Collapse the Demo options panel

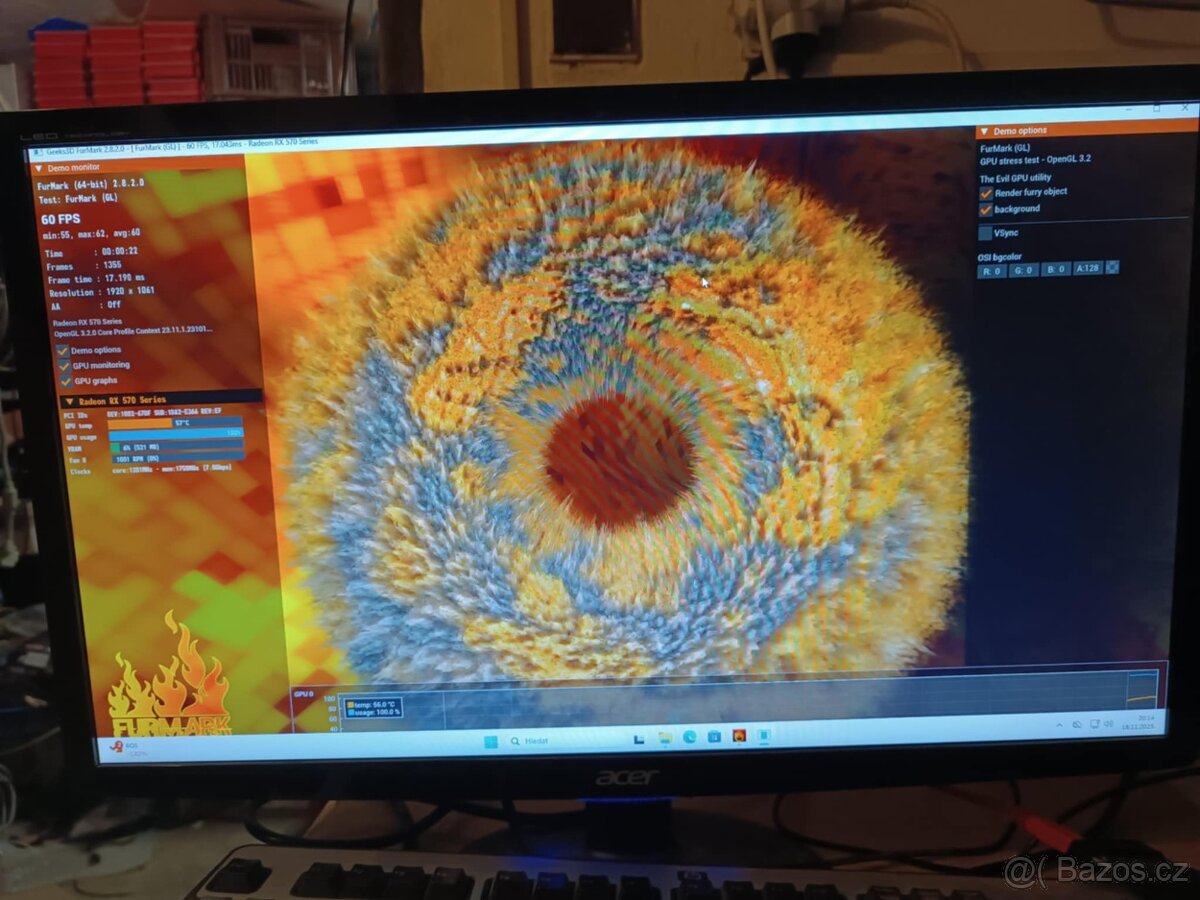pos(984,130)
